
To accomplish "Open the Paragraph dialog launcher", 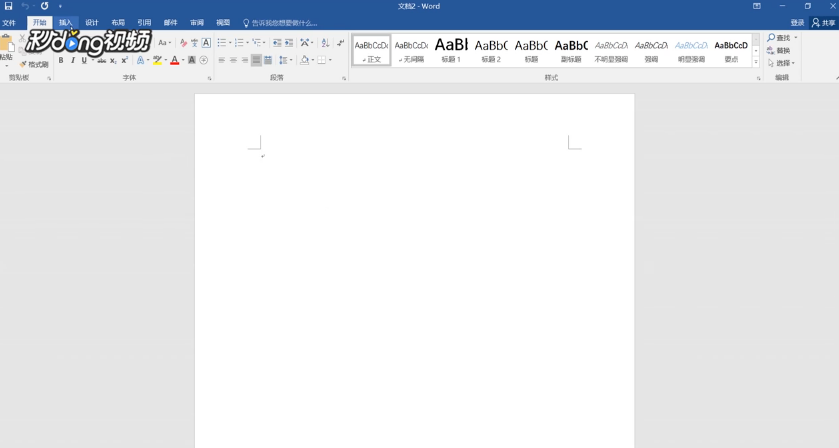I will pyautogui.click(x=344, y=78).
